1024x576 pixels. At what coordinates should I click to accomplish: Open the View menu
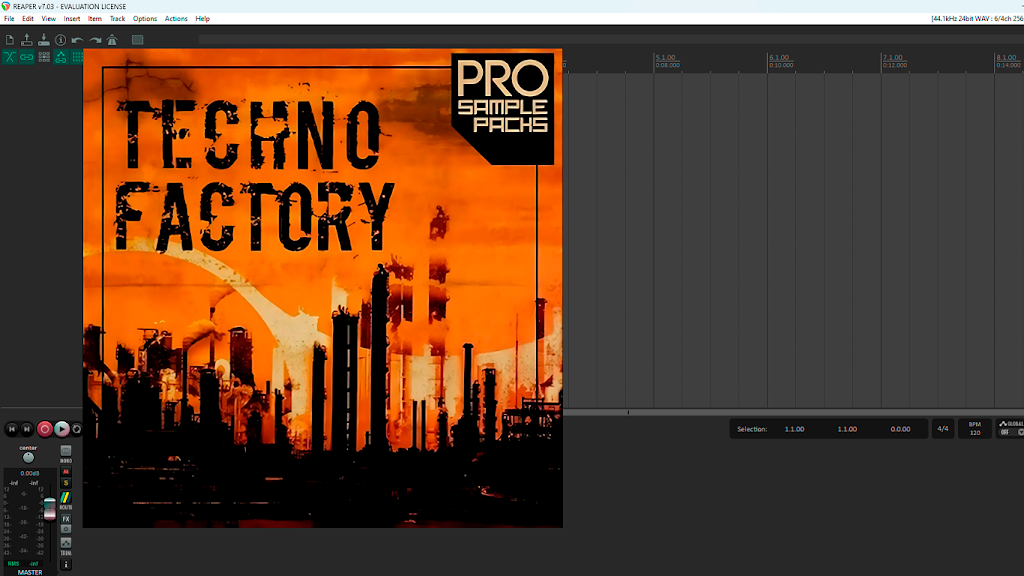point(48,19)
